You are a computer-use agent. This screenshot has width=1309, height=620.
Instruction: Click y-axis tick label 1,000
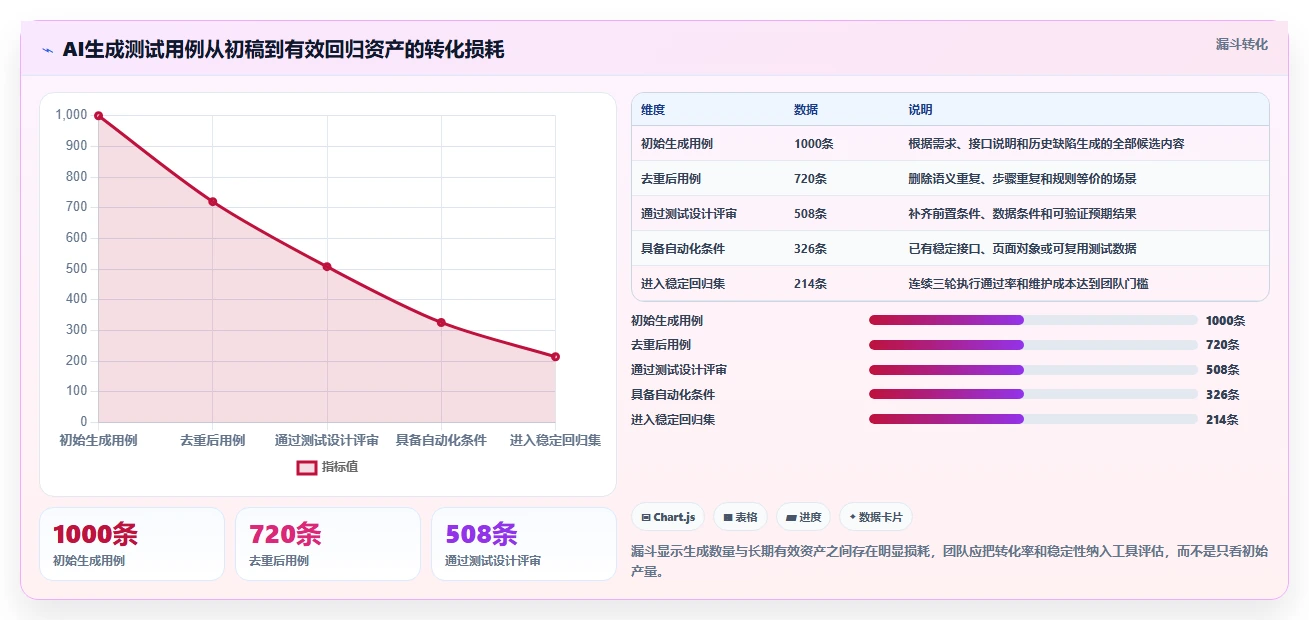coord(71,116)
